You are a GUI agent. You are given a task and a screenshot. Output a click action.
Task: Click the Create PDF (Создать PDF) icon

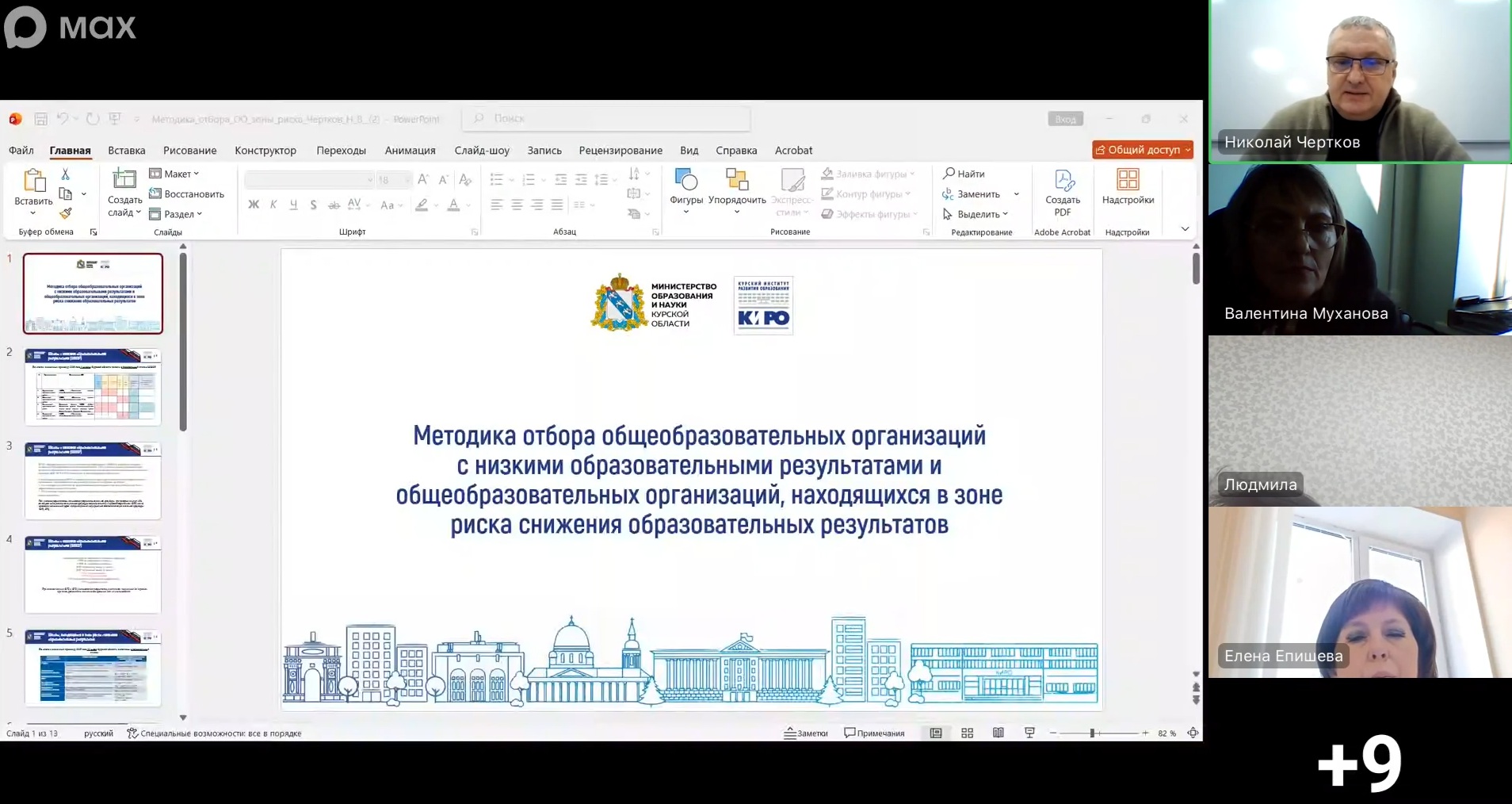[x=1063, y=180]
